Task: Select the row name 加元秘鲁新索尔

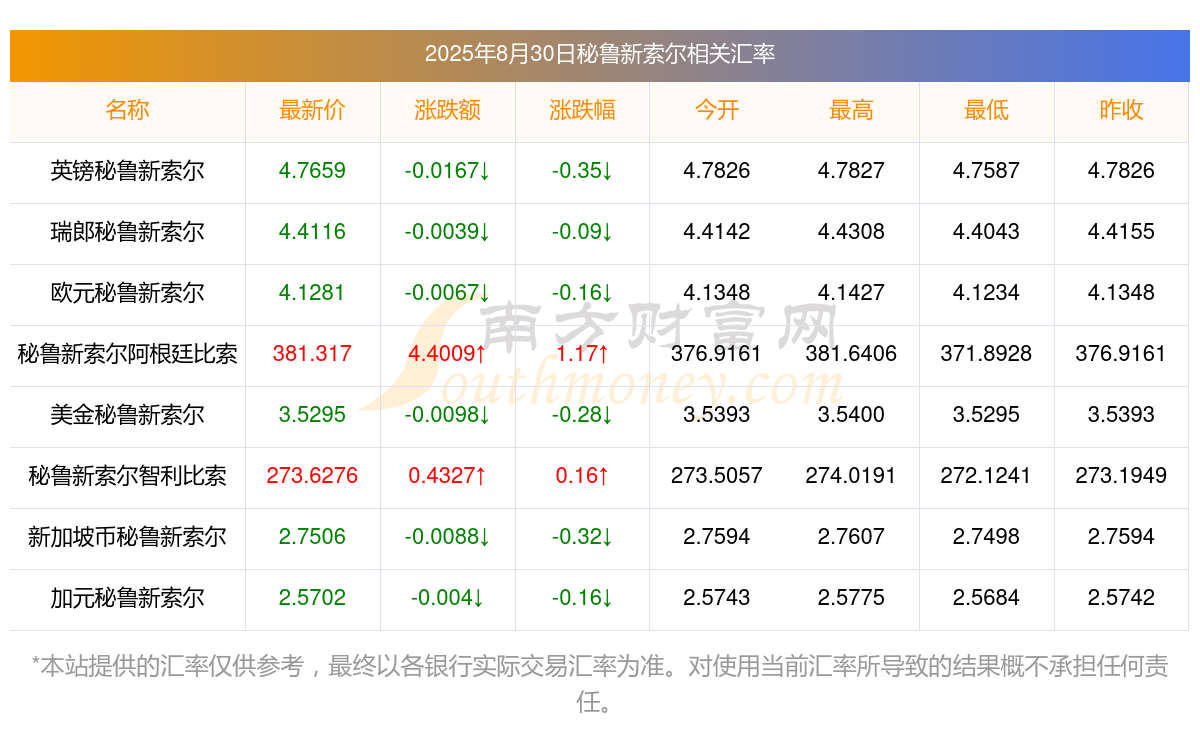Action: coord(127,598)
